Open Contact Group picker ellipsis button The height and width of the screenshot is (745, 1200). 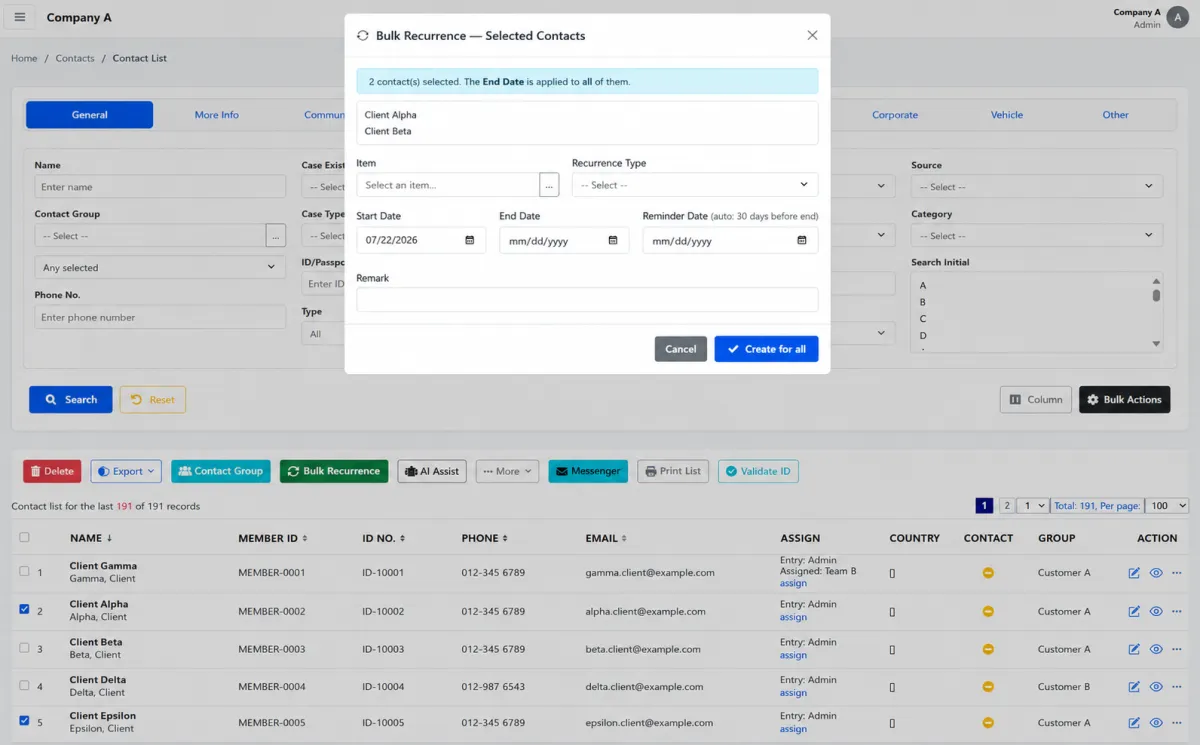point(276,236)
